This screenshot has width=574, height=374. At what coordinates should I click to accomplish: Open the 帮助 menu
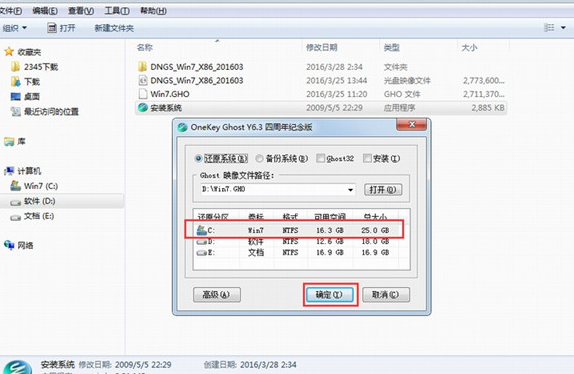153,11
